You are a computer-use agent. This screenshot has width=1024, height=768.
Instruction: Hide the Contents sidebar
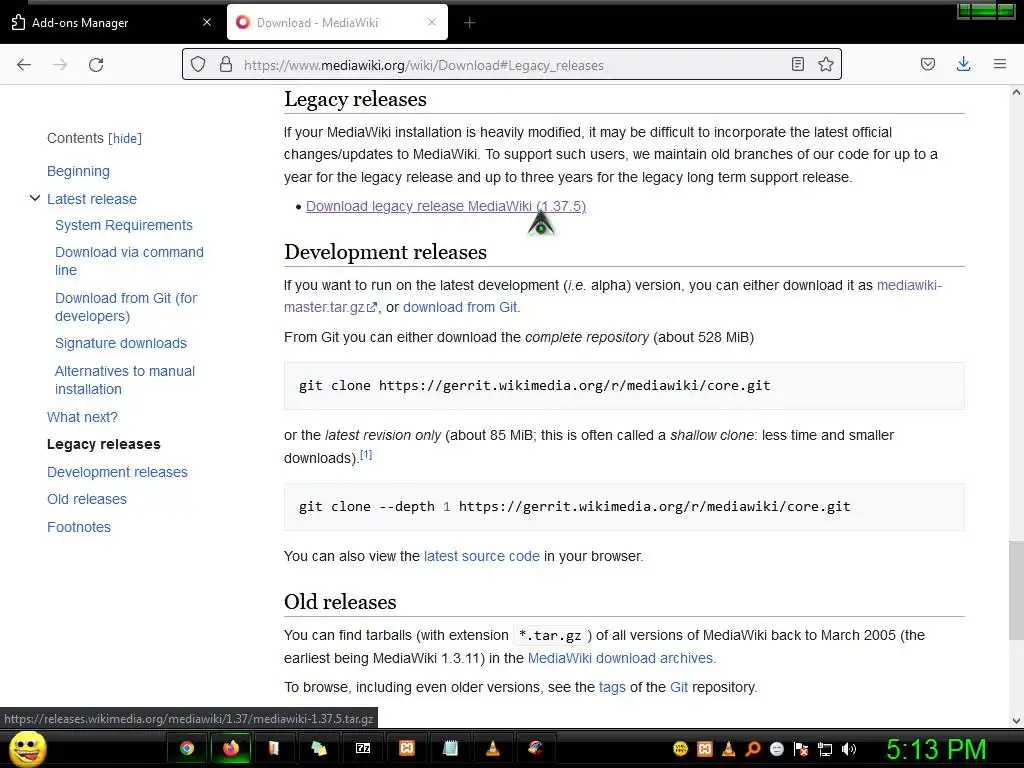coord(125,138)
